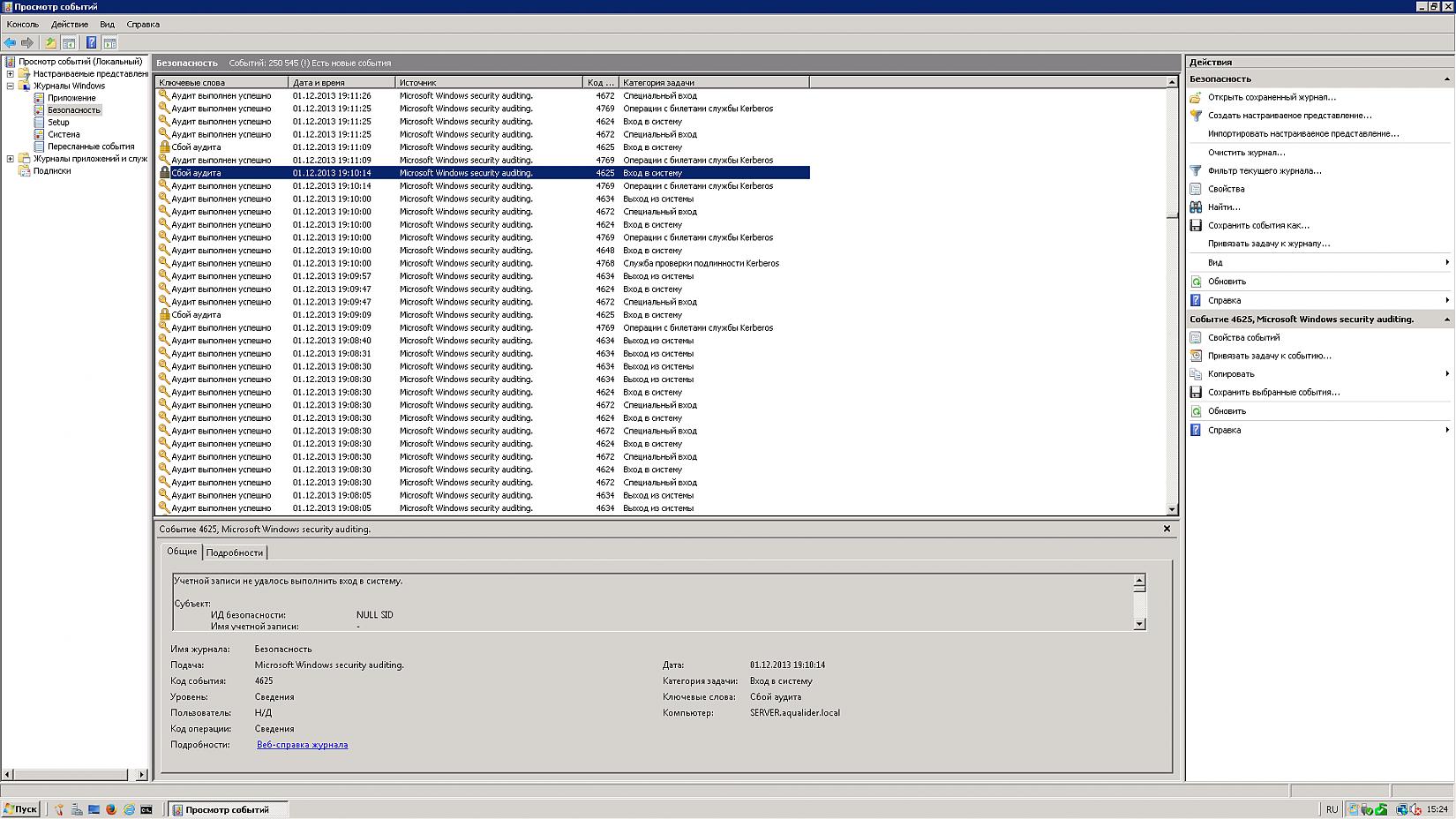Screen dimensions: 1456x819
Task: Select 'Подписки' in the tree
Action: click(x=52, y=171)
